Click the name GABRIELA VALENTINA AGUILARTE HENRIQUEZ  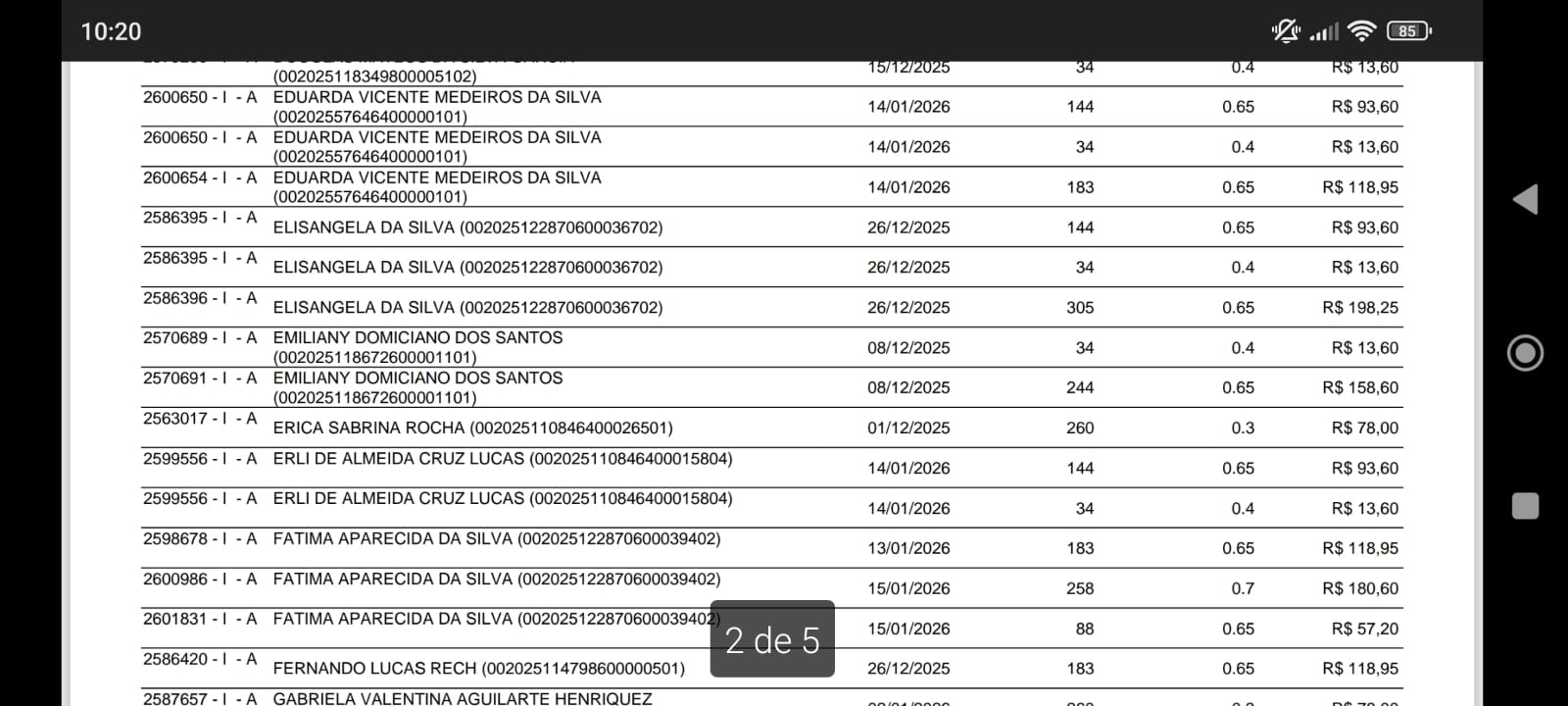click(x=463, y=699)
